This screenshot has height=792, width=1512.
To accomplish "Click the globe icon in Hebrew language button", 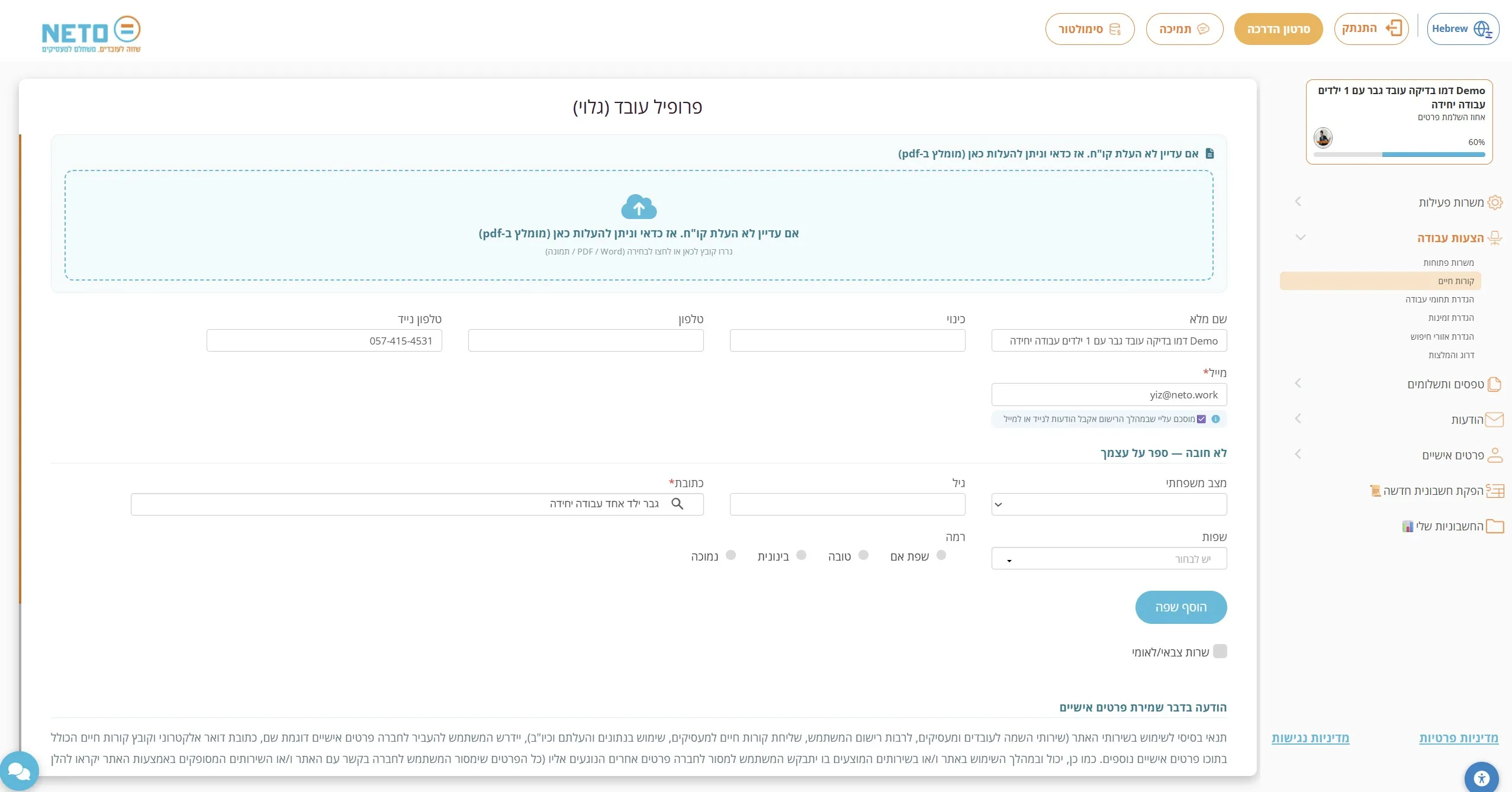I will (x=1483, y=29).
